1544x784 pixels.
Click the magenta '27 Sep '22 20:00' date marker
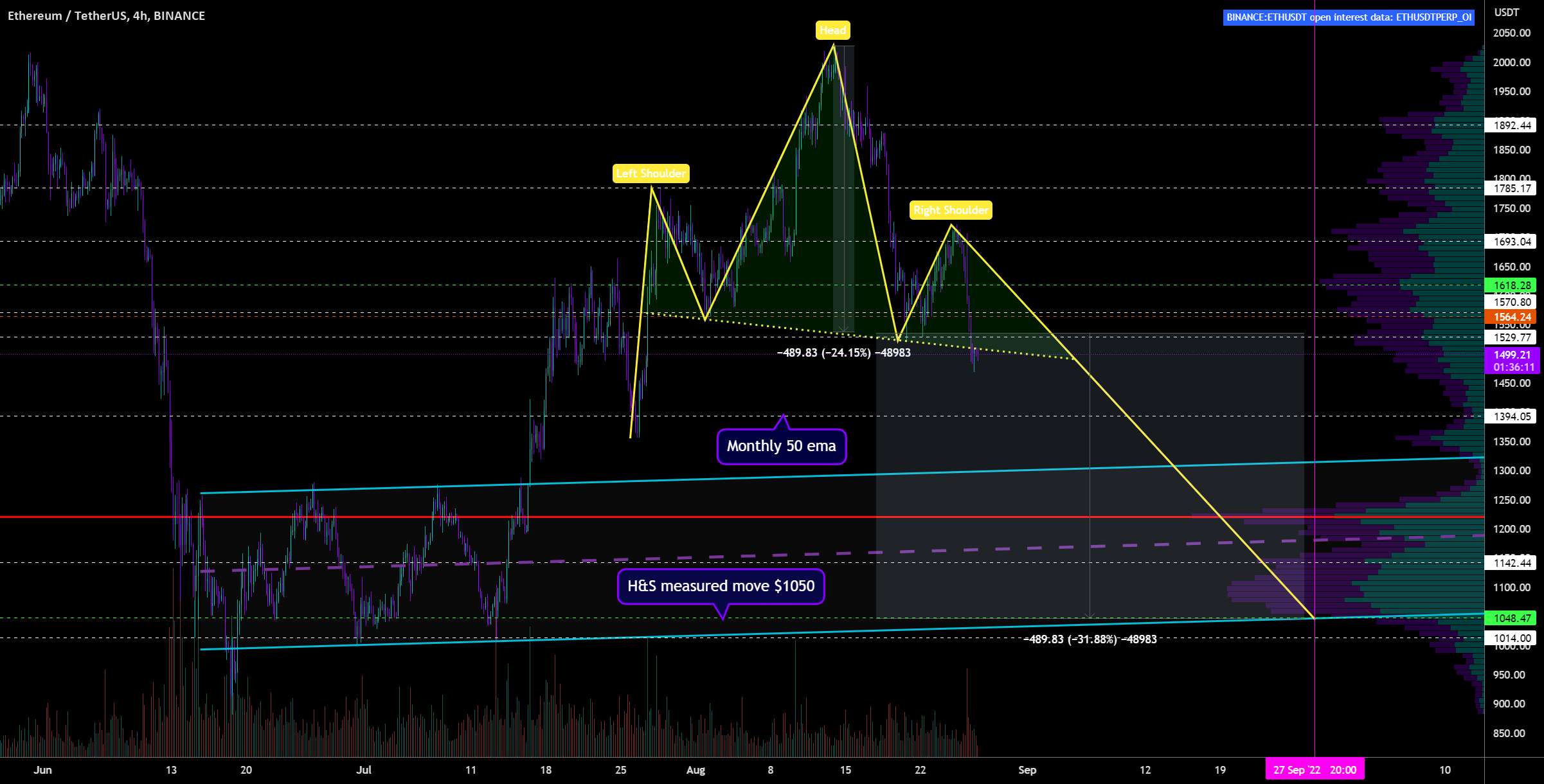1315,770
